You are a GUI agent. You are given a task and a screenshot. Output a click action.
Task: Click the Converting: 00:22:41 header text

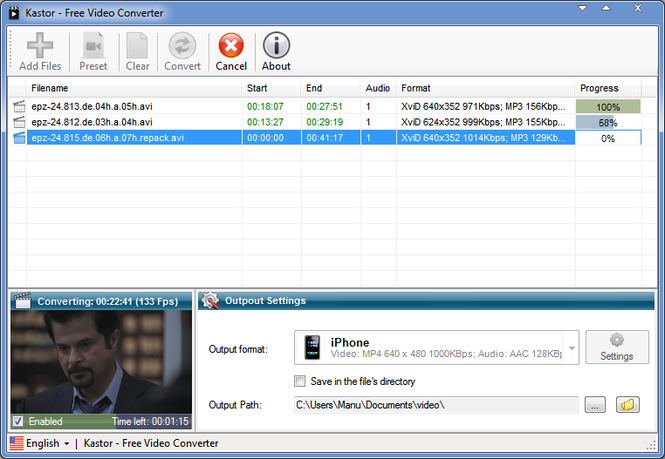[108, 301]
